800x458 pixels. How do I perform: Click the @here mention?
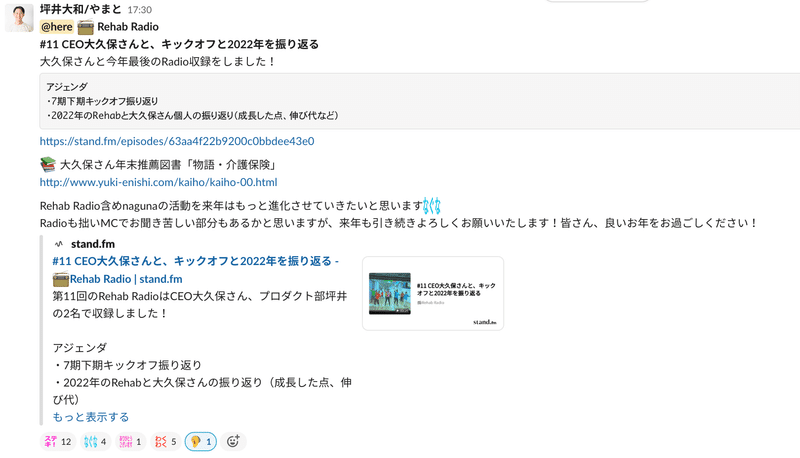(57, 27)
